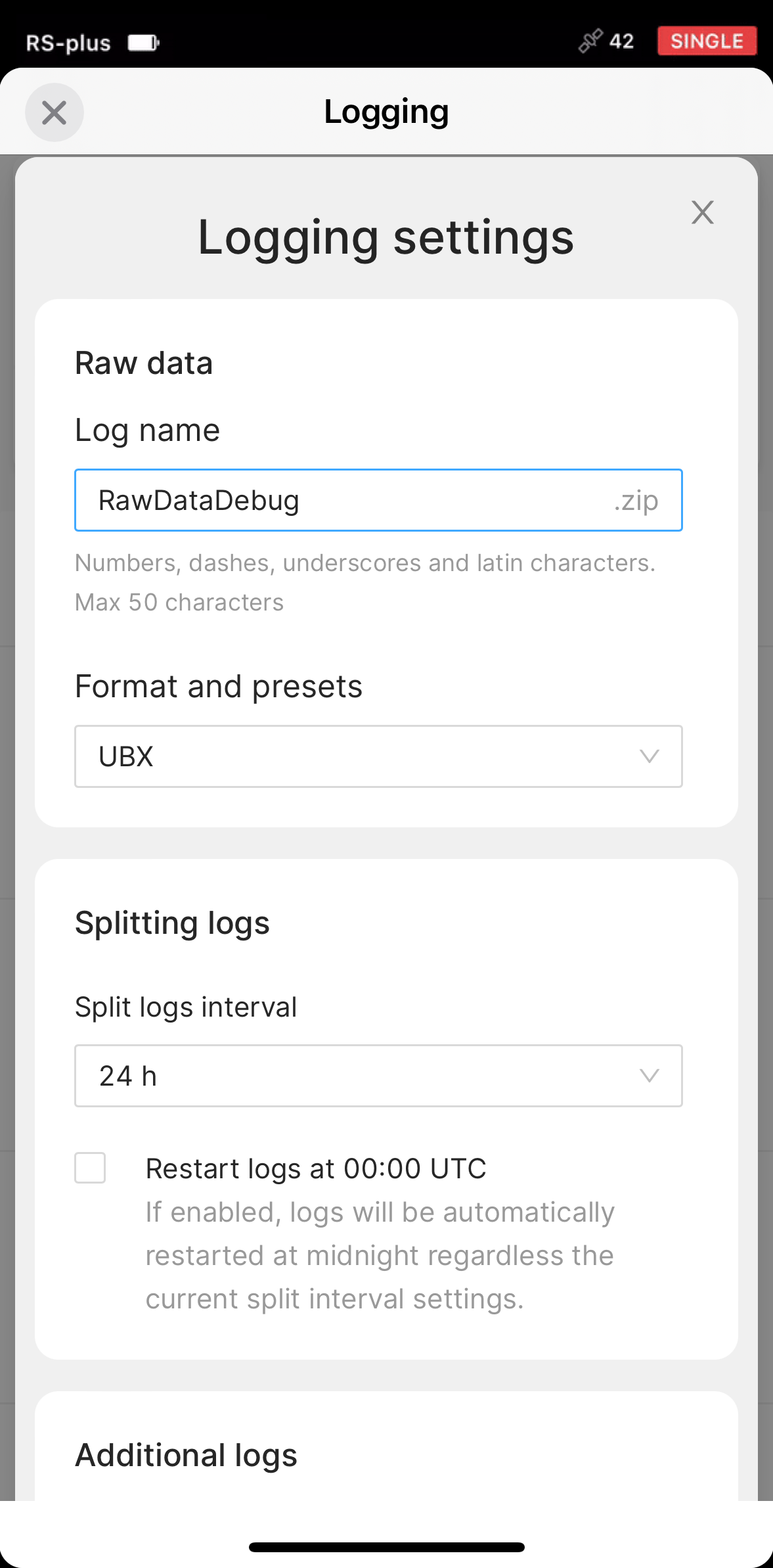Tap the satellite count icon in status bar
Image resolution: width=773 pixels, height=1568 pixels.
tap(590, 41)
